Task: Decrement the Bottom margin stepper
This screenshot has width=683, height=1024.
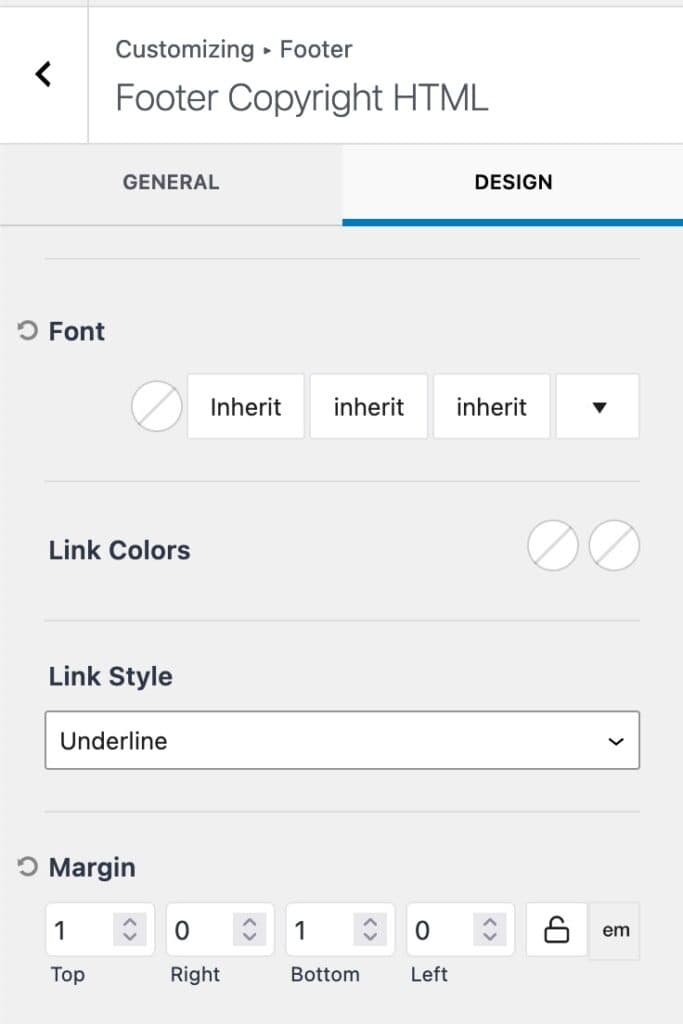Action: coord(369,937)
